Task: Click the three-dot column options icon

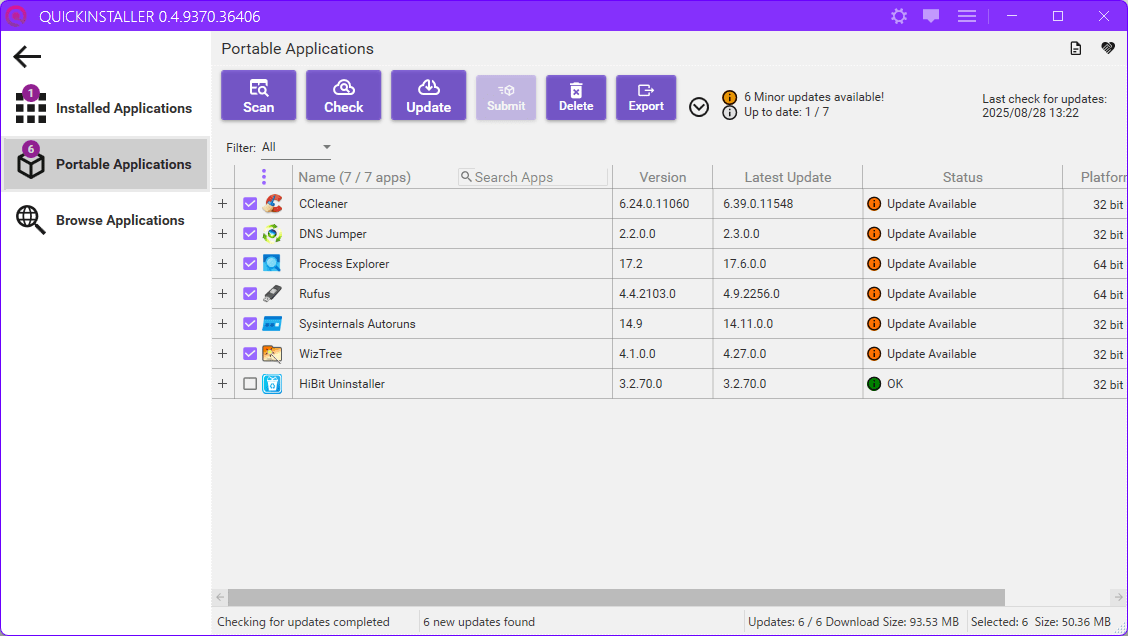Action: [x=264, y=177]
